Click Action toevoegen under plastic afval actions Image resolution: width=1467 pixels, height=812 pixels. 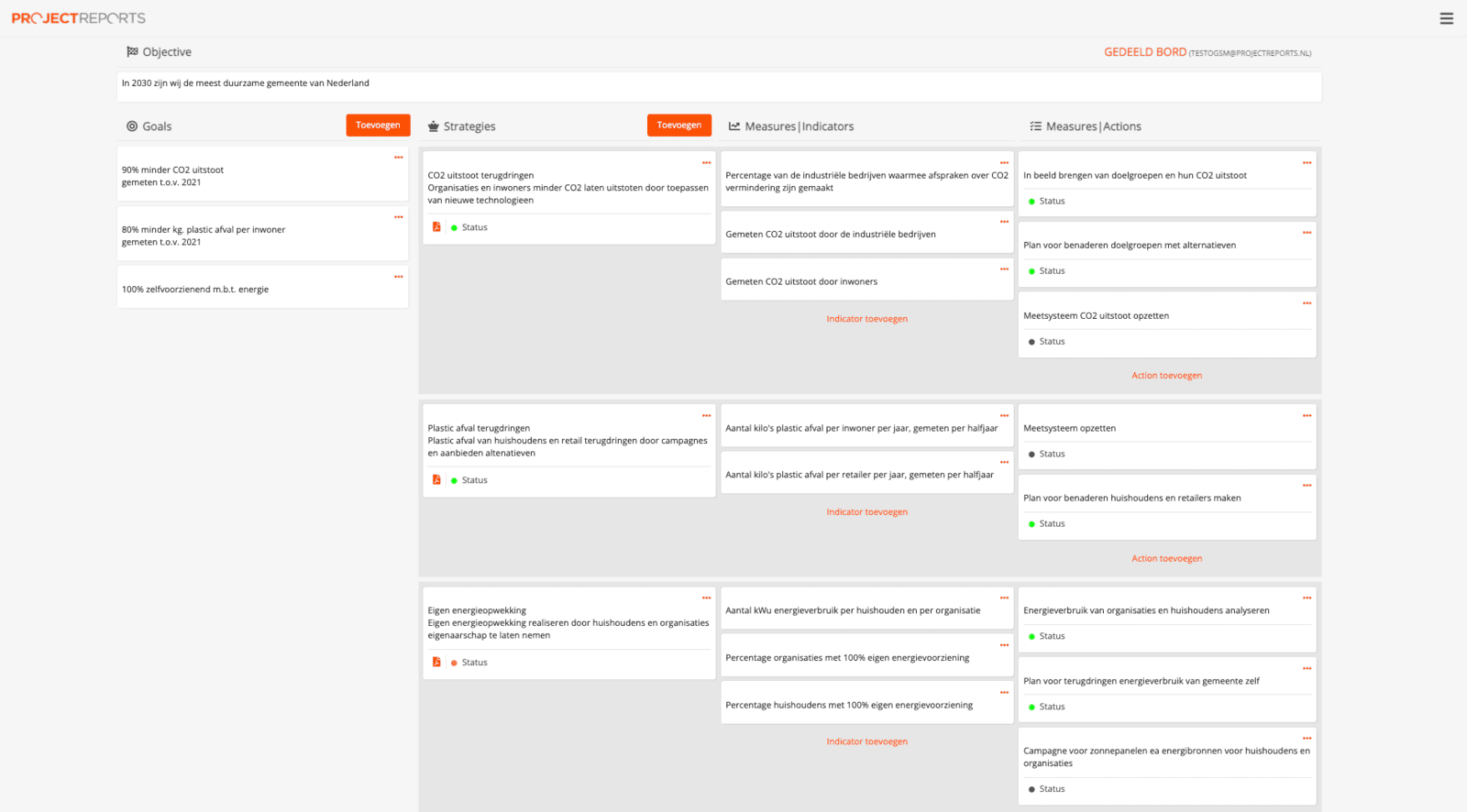pos(1166,558)
